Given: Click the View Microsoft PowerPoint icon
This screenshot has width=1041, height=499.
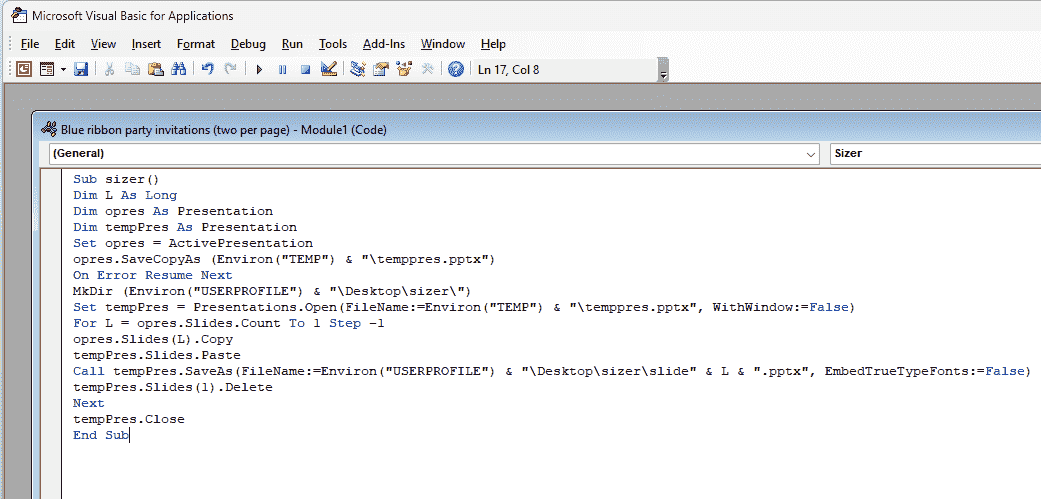Looking at the screenshot, I should pos(24,68).
